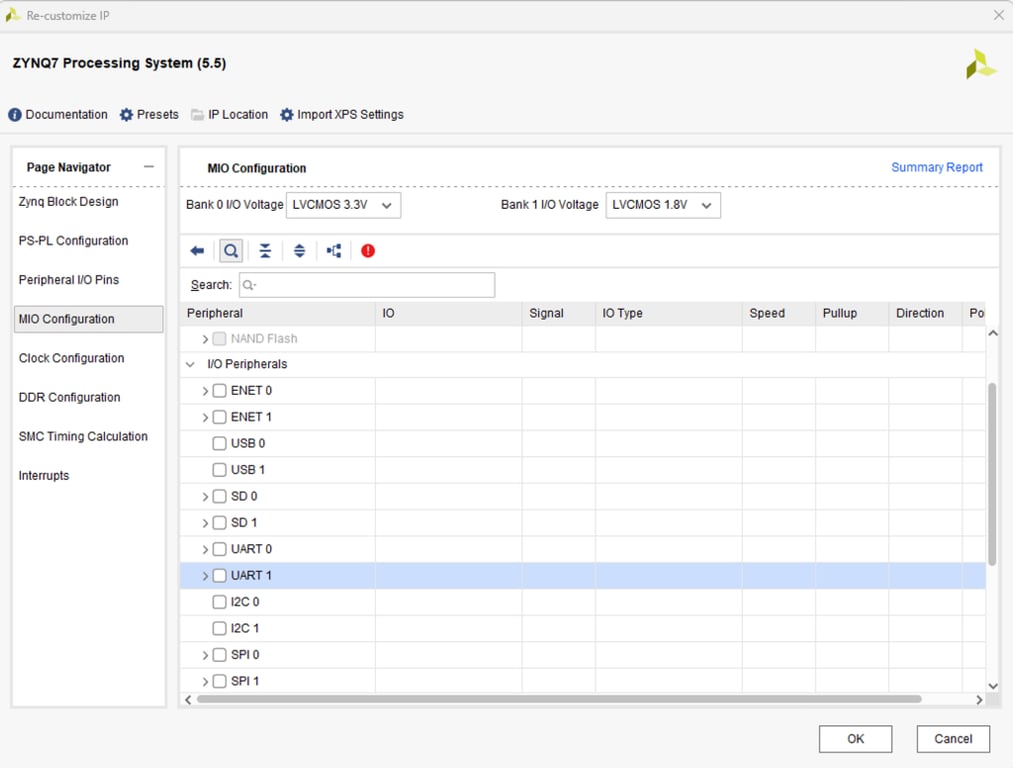Click the Speed column header
Image resolution: width=1013 pixels, height=768 pixels.
pyautogui.click(x=778, y=313)
